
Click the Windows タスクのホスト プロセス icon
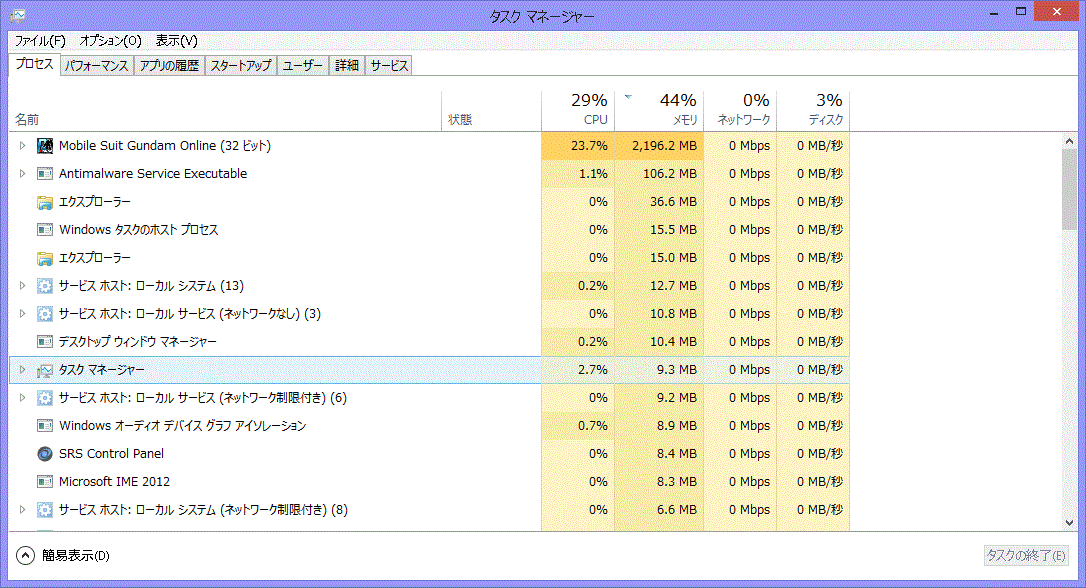click(44, 230)
